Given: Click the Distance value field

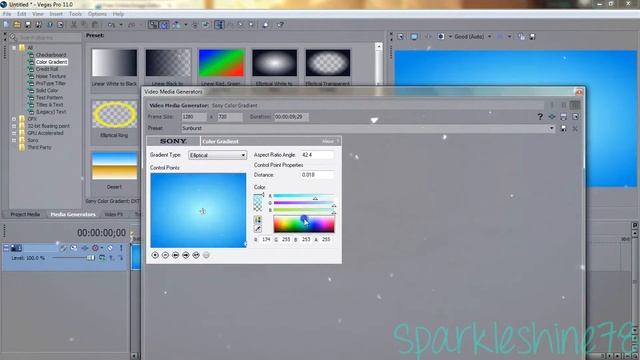Looking at the screenshot, I should tap(317, 175).
